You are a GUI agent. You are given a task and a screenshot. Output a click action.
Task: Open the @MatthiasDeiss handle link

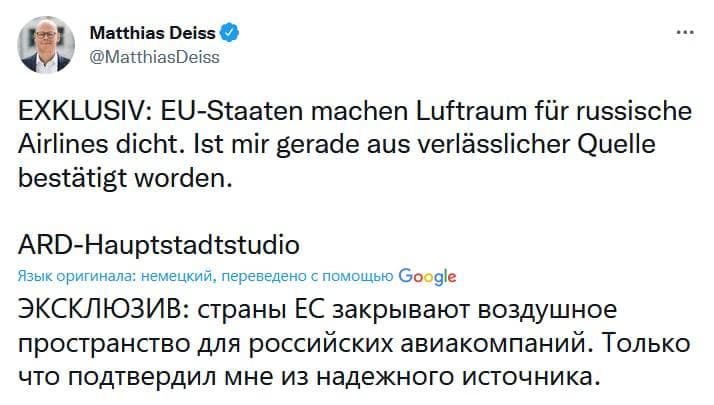click(x=155, y=56)
